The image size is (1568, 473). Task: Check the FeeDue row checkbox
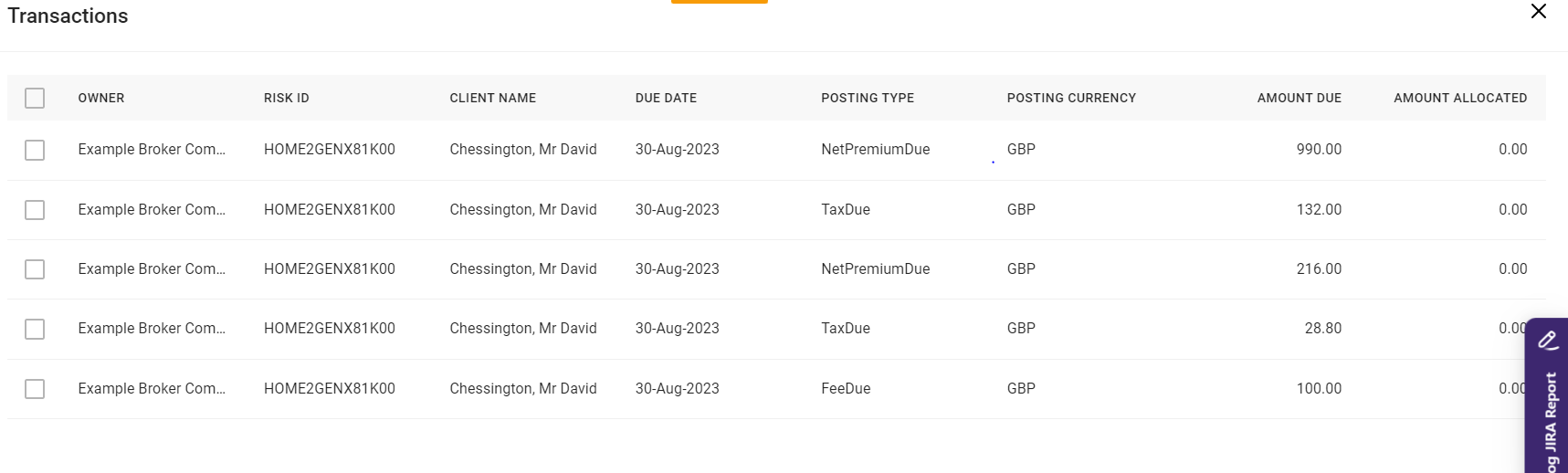tap(35, 389)
